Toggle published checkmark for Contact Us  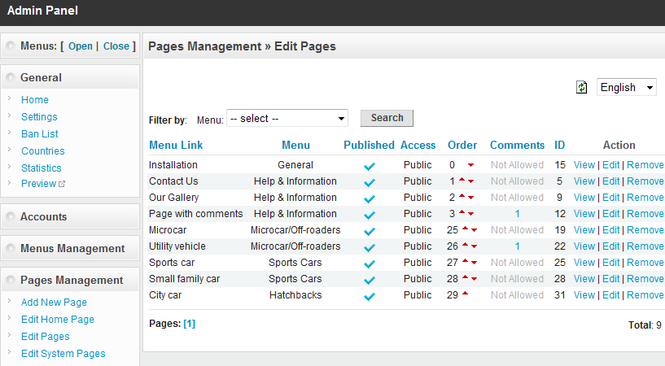point(369,182)
